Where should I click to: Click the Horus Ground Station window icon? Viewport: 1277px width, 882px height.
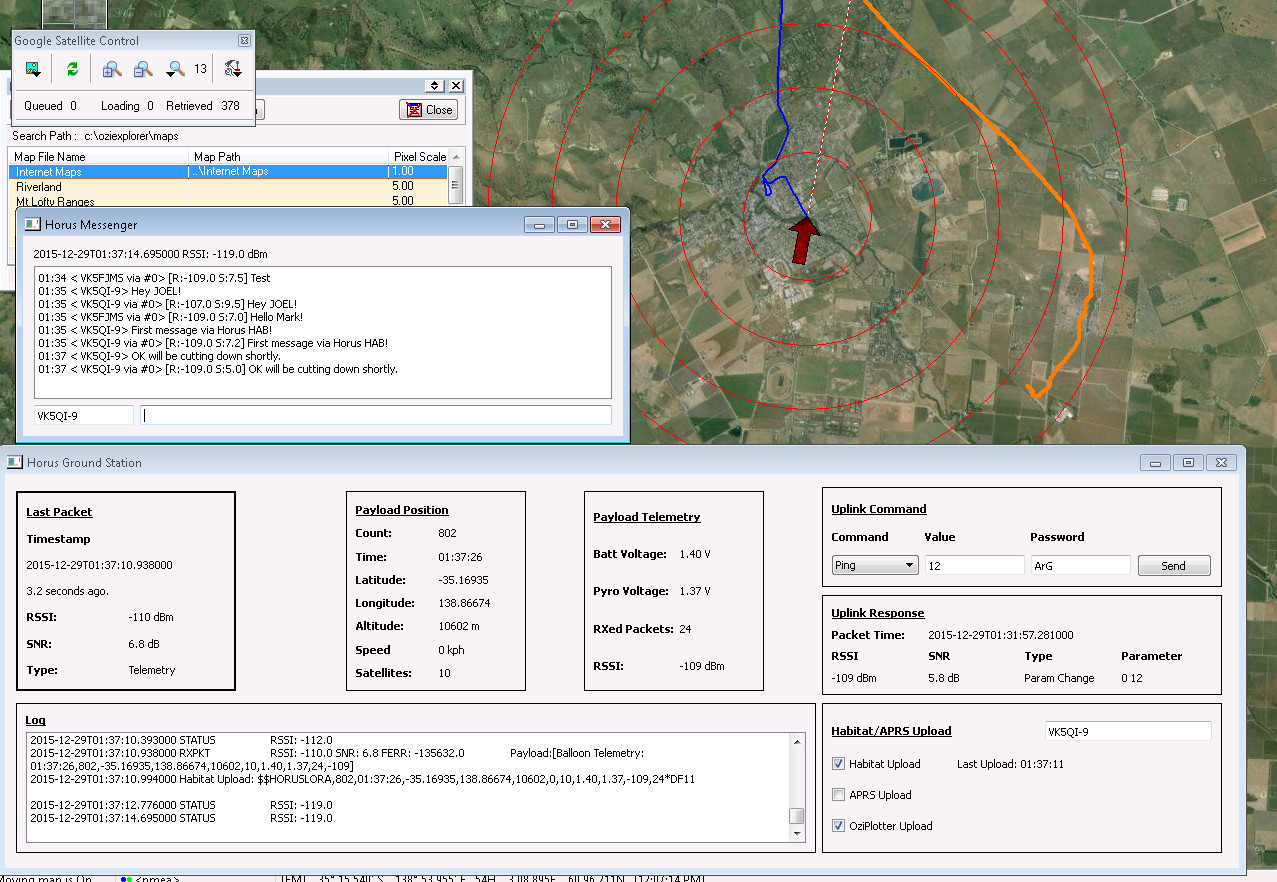pos(15,463)
